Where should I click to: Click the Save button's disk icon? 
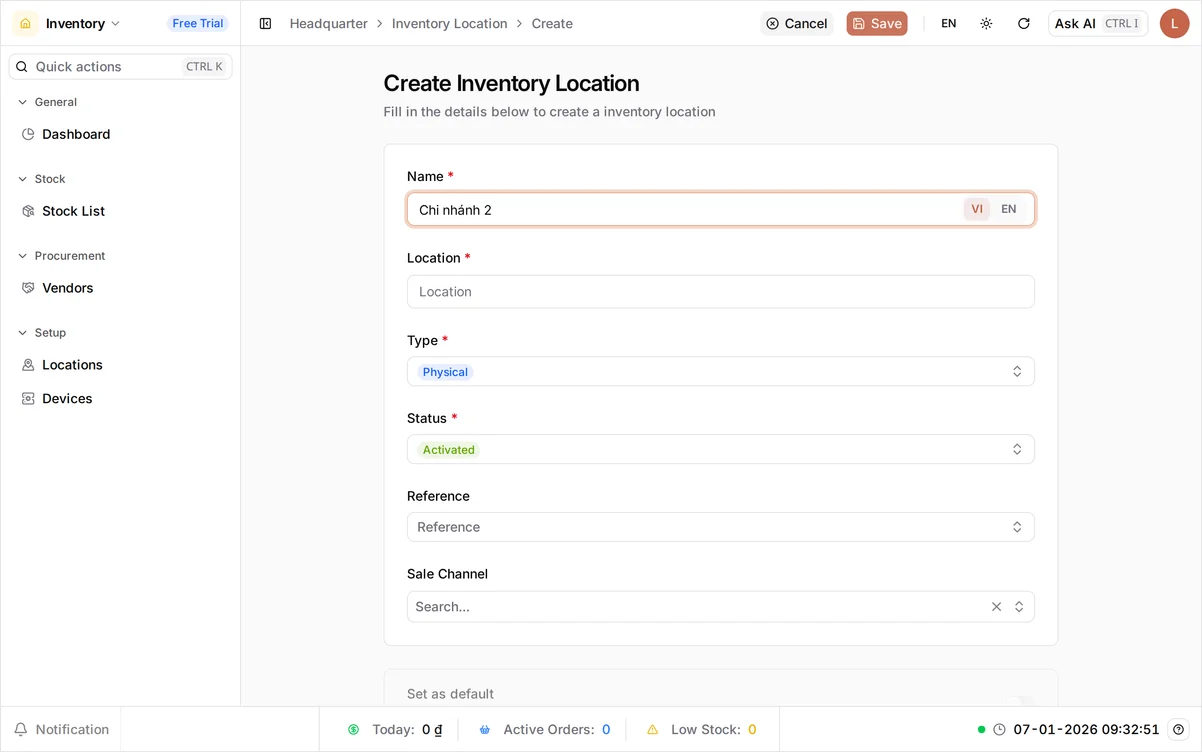858,23
